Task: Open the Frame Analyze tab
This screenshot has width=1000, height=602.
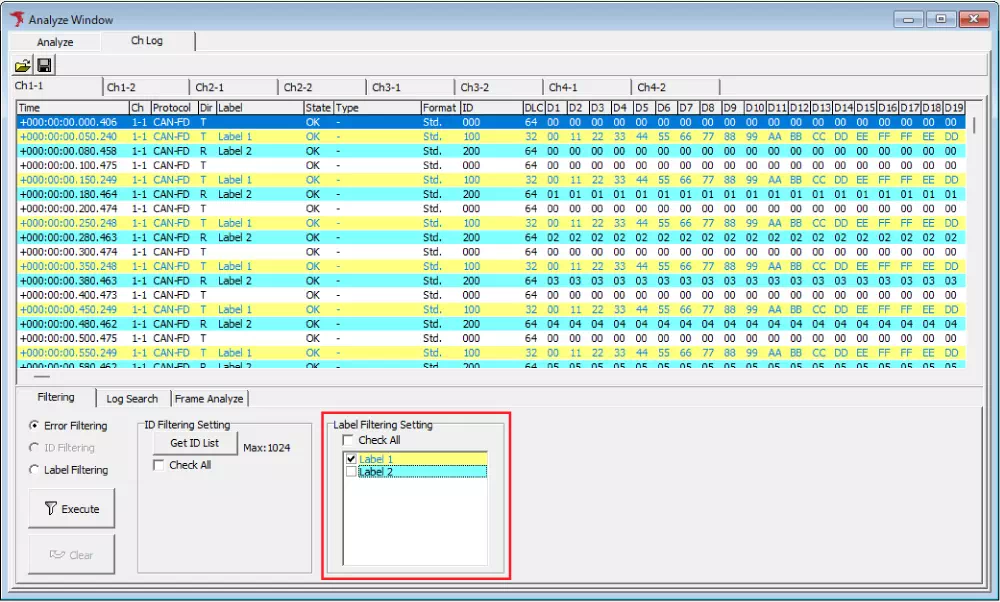Action: [x=210, y=398]
